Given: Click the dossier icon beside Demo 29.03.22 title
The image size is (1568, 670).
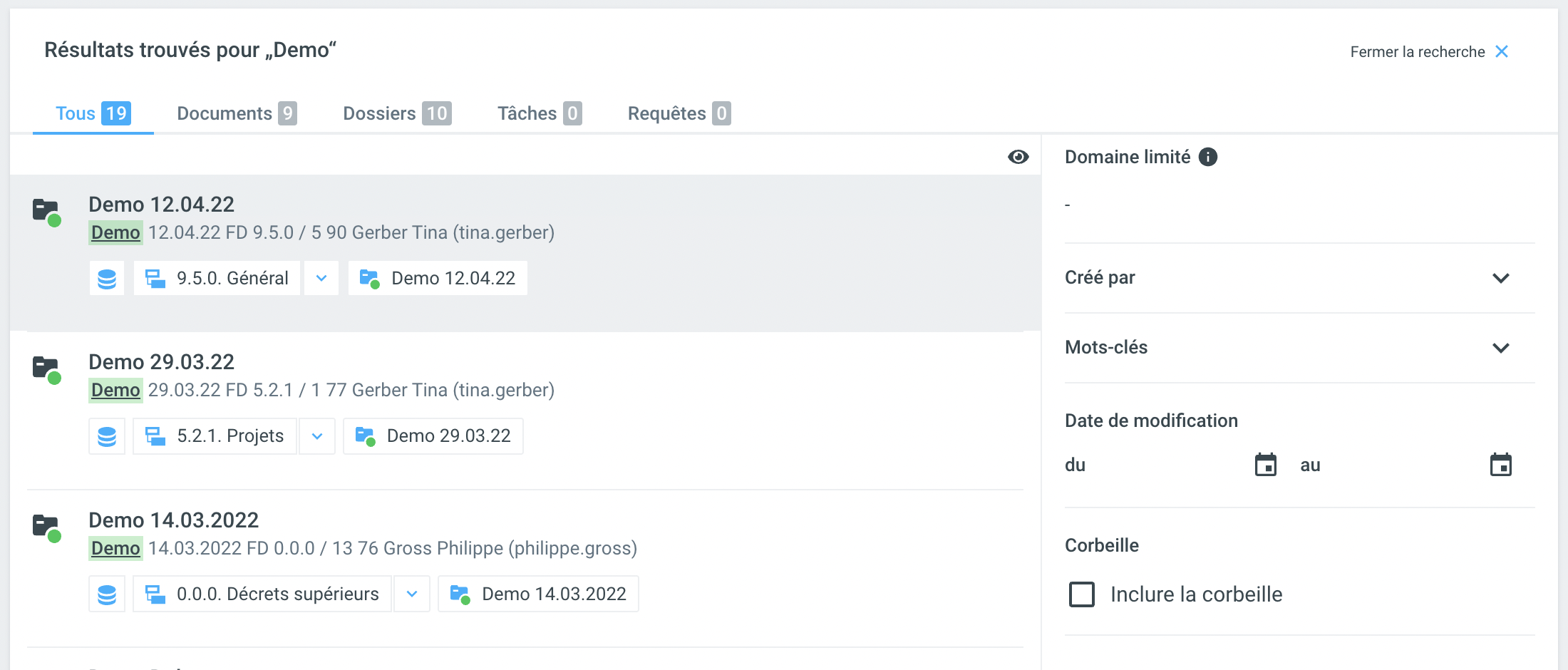Looking at the screenshot, I should [47, 369].
